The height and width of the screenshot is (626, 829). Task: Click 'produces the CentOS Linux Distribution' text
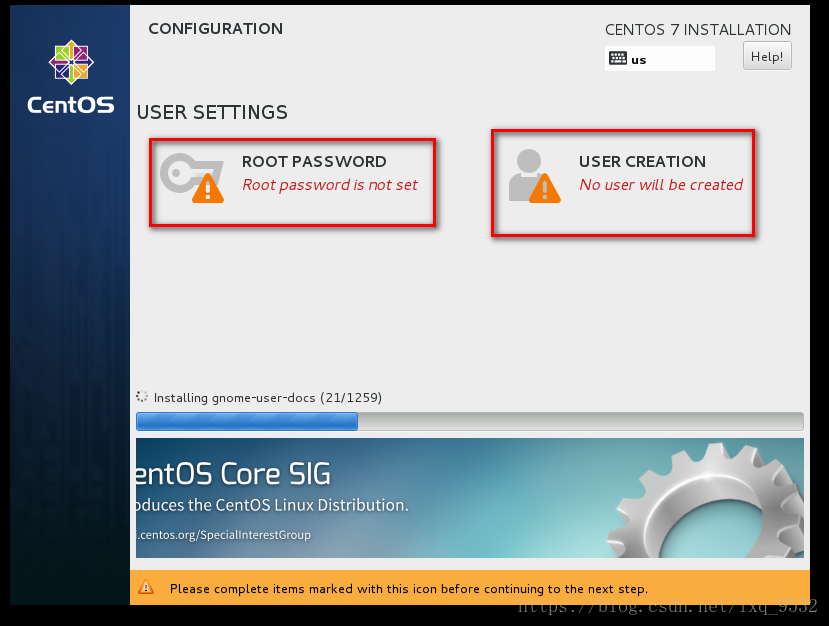coord(272,505)
